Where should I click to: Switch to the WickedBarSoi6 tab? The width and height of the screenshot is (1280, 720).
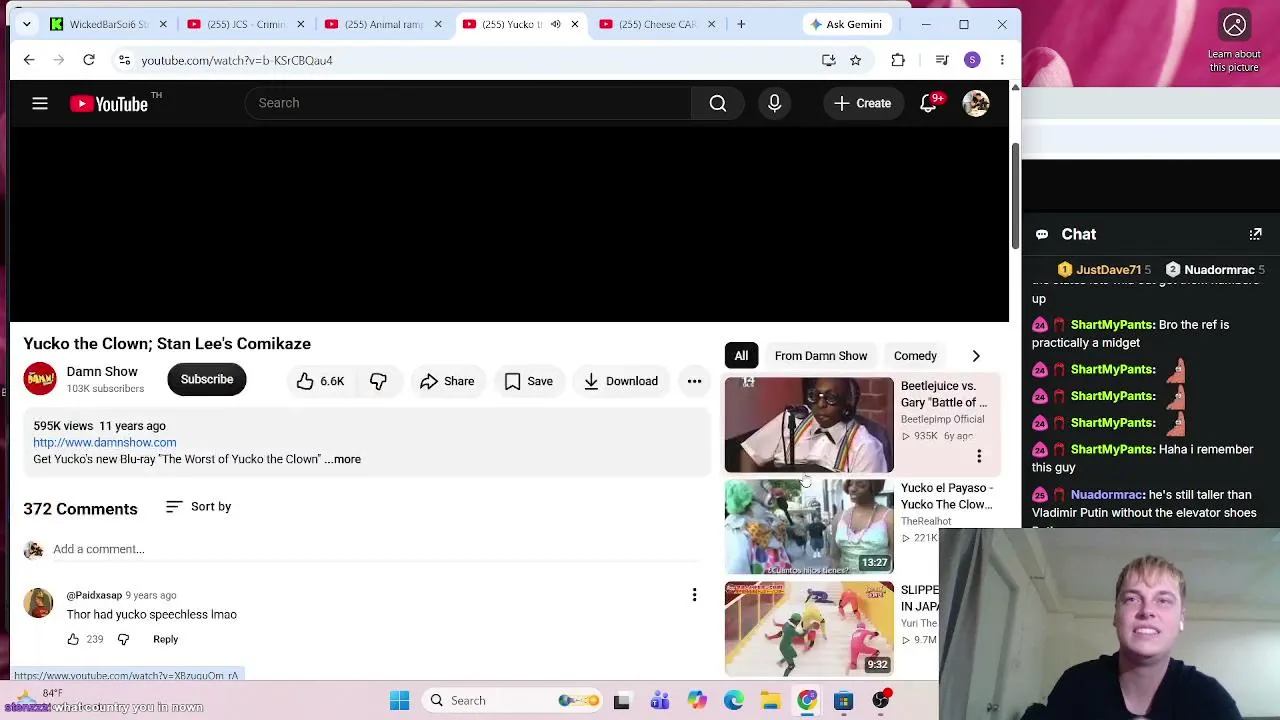(110, 24)
